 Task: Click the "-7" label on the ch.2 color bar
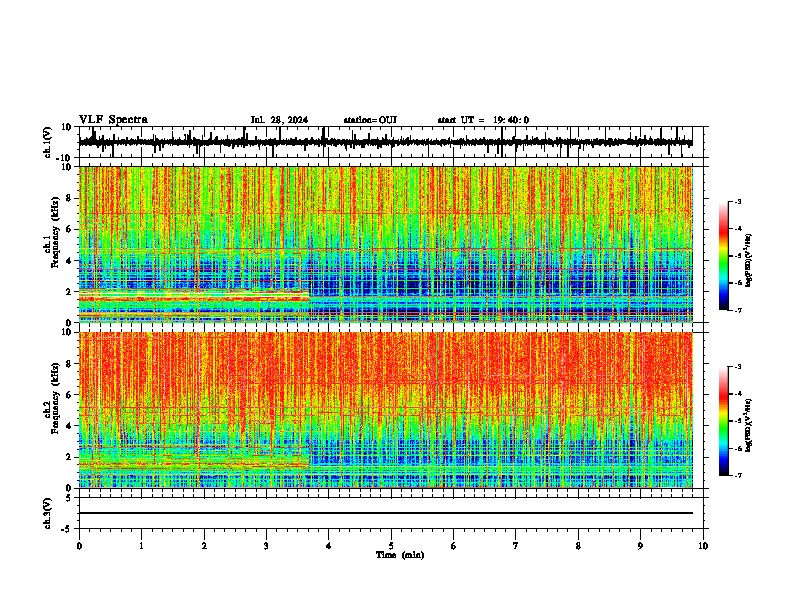(738, 476)
